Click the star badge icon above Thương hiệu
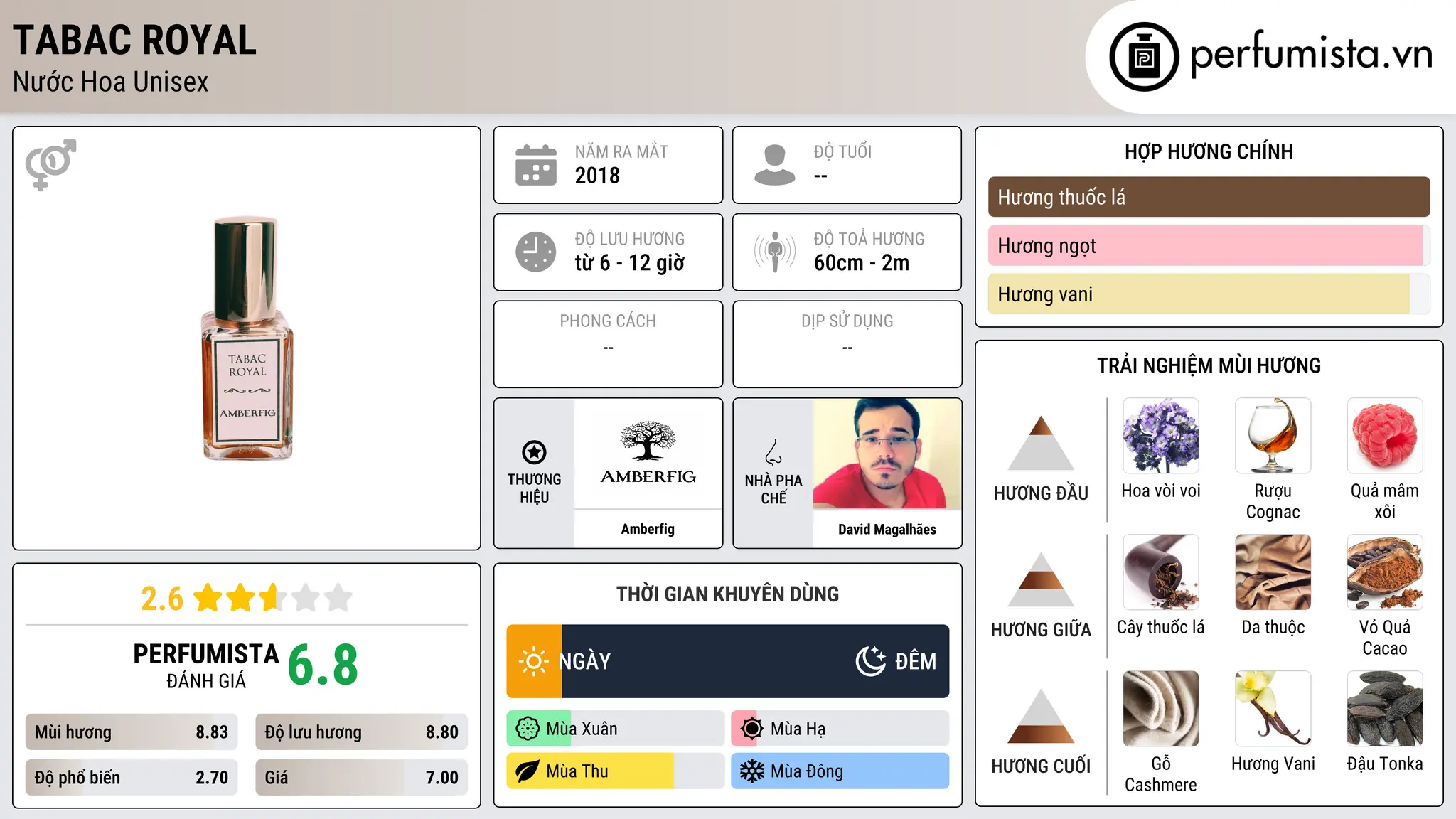 (534, 452)
